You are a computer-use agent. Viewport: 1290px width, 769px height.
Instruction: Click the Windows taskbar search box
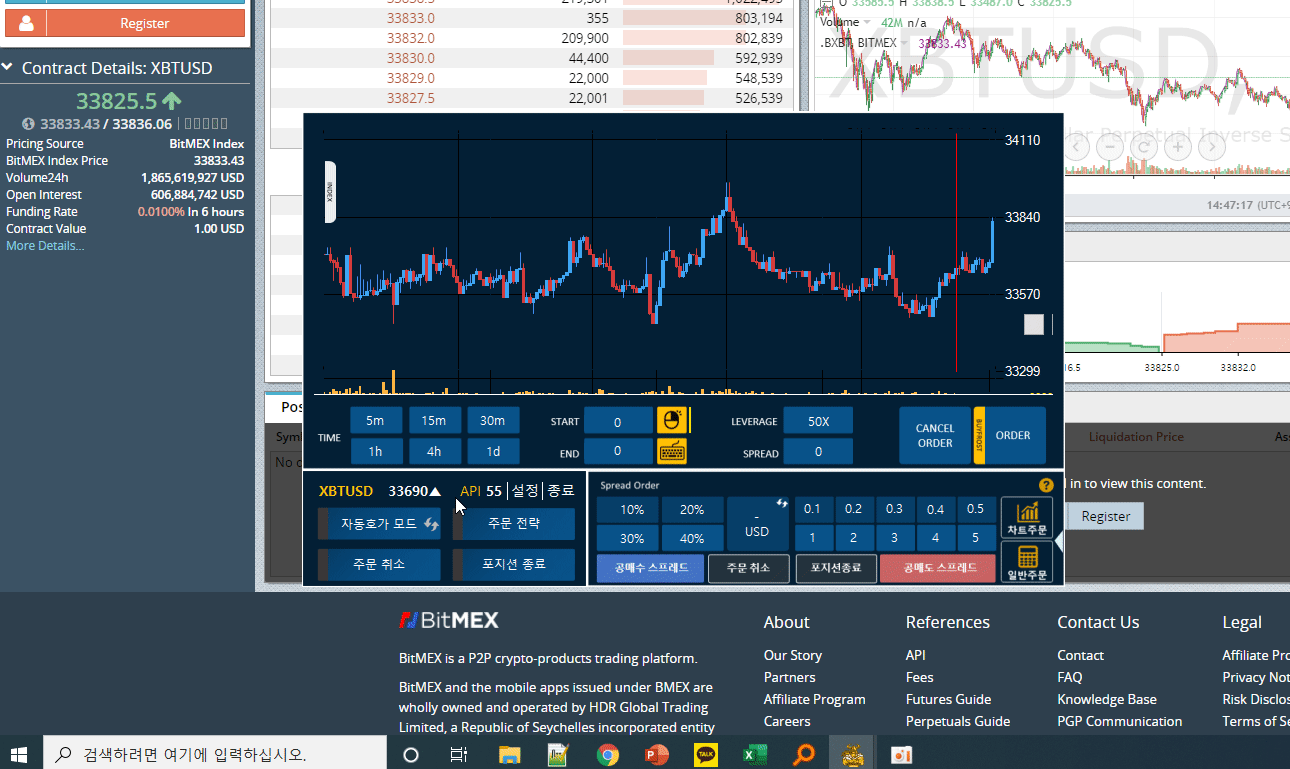(215, 754)
